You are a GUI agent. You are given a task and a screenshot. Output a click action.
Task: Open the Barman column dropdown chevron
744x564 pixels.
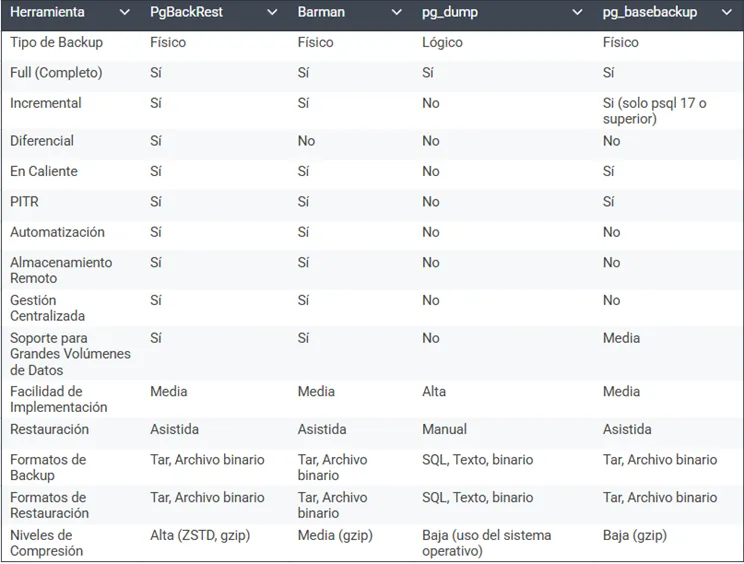pyautogui.click(x=396, y=13)
